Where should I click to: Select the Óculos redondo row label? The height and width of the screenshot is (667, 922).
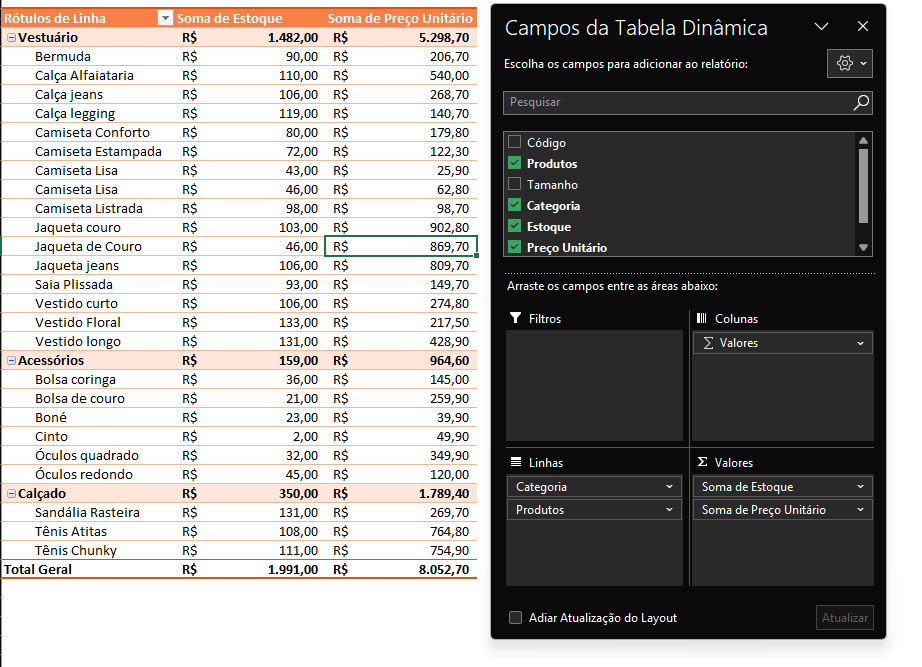(x=83, y=474)
